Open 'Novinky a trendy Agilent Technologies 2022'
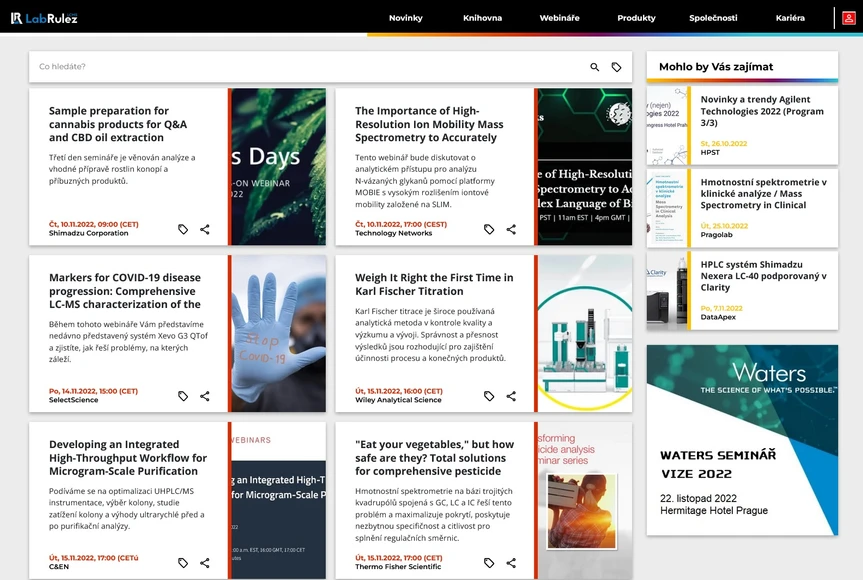863x580 pixels. tap(762, 111)
